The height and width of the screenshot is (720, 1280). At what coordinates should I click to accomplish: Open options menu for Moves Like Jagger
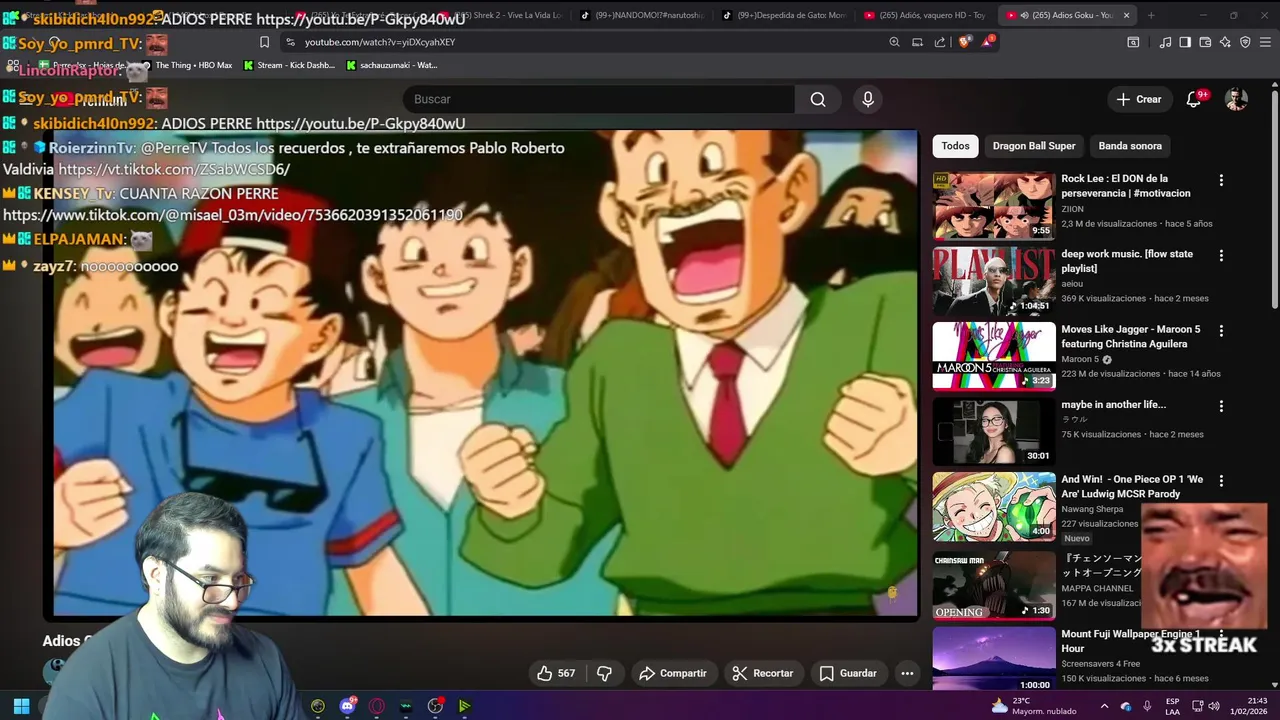click(x=1221, y=330)
